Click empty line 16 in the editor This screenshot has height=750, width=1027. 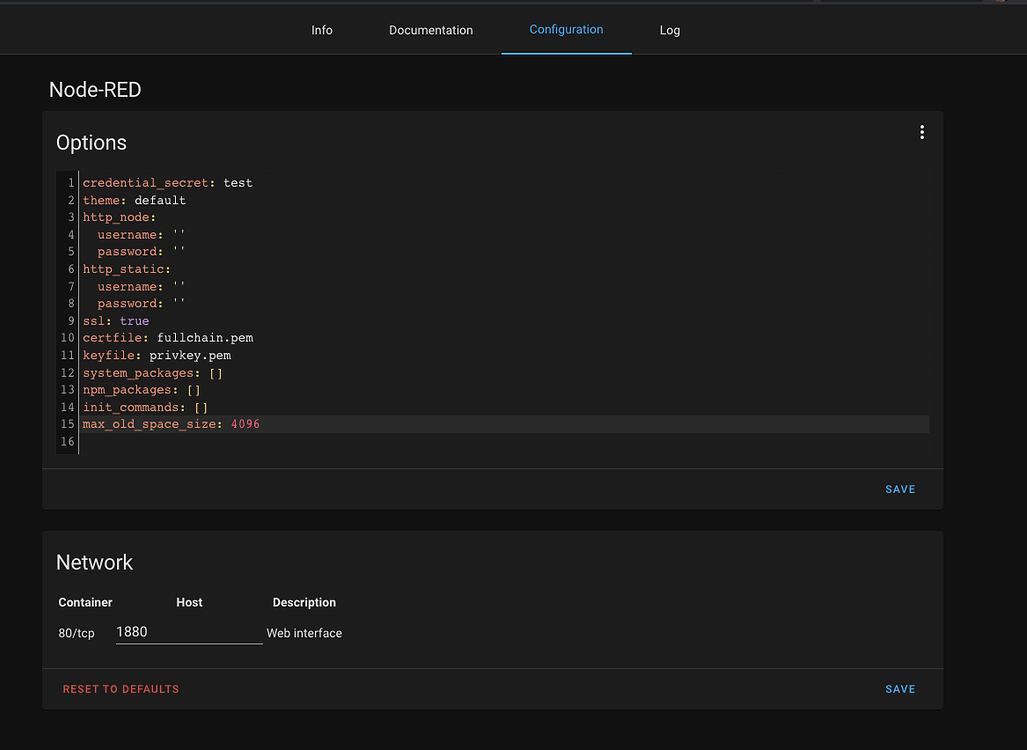pyautogui.click(x=150, y=441)
